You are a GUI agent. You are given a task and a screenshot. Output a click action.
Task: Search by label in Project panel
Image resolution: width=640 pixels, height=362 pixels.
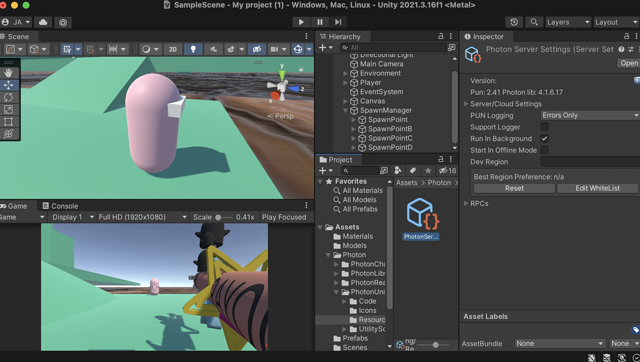413,171
